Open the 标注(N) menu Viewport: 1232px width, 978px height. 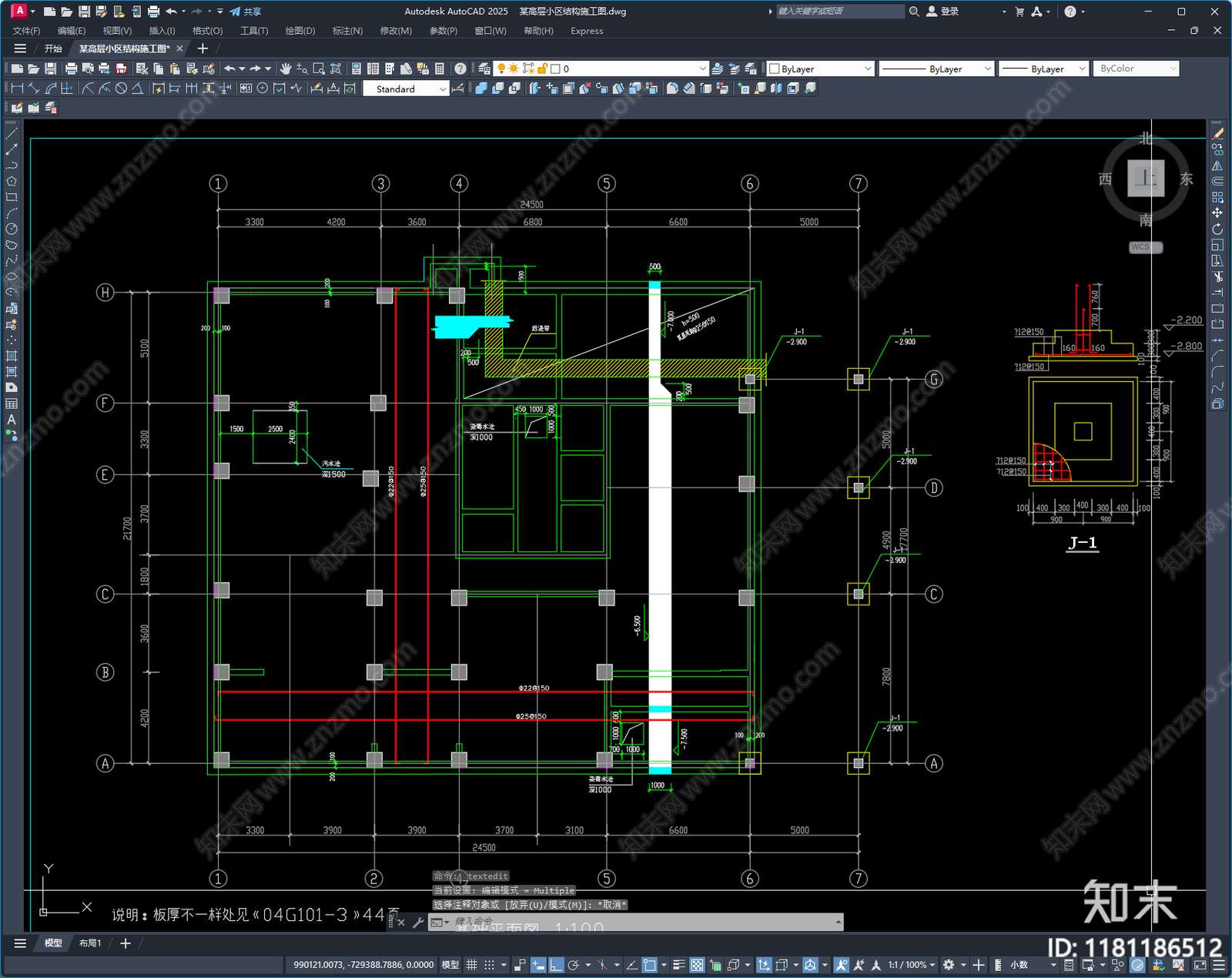347,31
